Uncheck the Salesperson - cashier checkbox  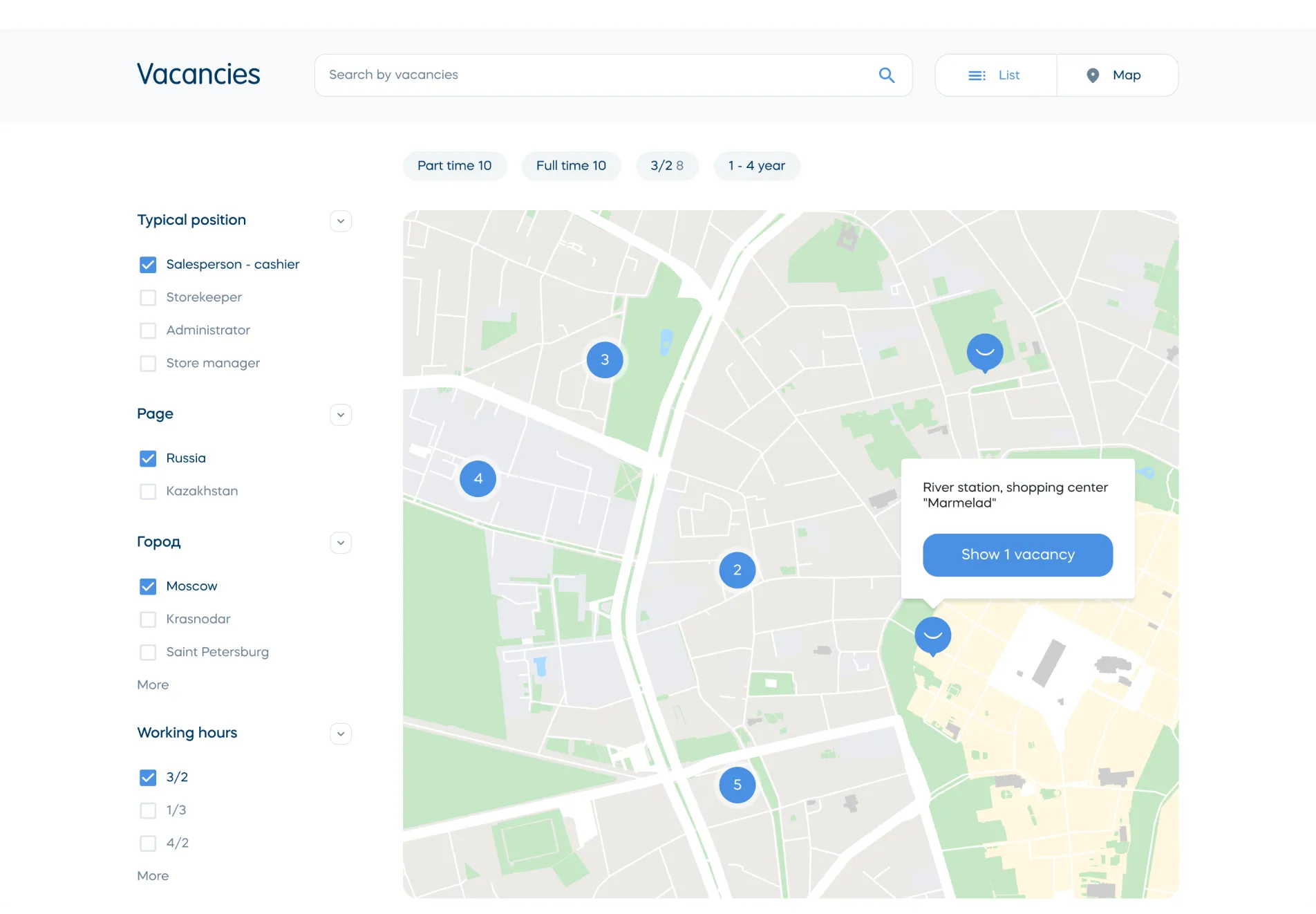pyautogui.click(x=148, y=265)
